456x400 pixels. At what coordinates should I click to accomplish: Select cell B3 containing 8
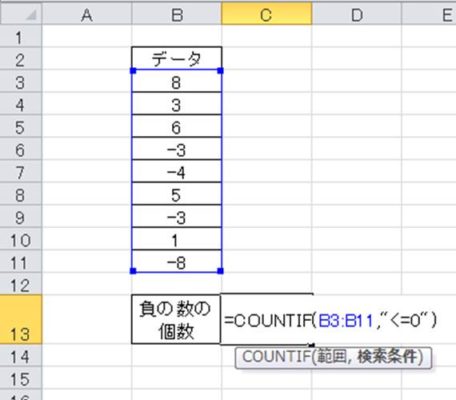point(177,81)
